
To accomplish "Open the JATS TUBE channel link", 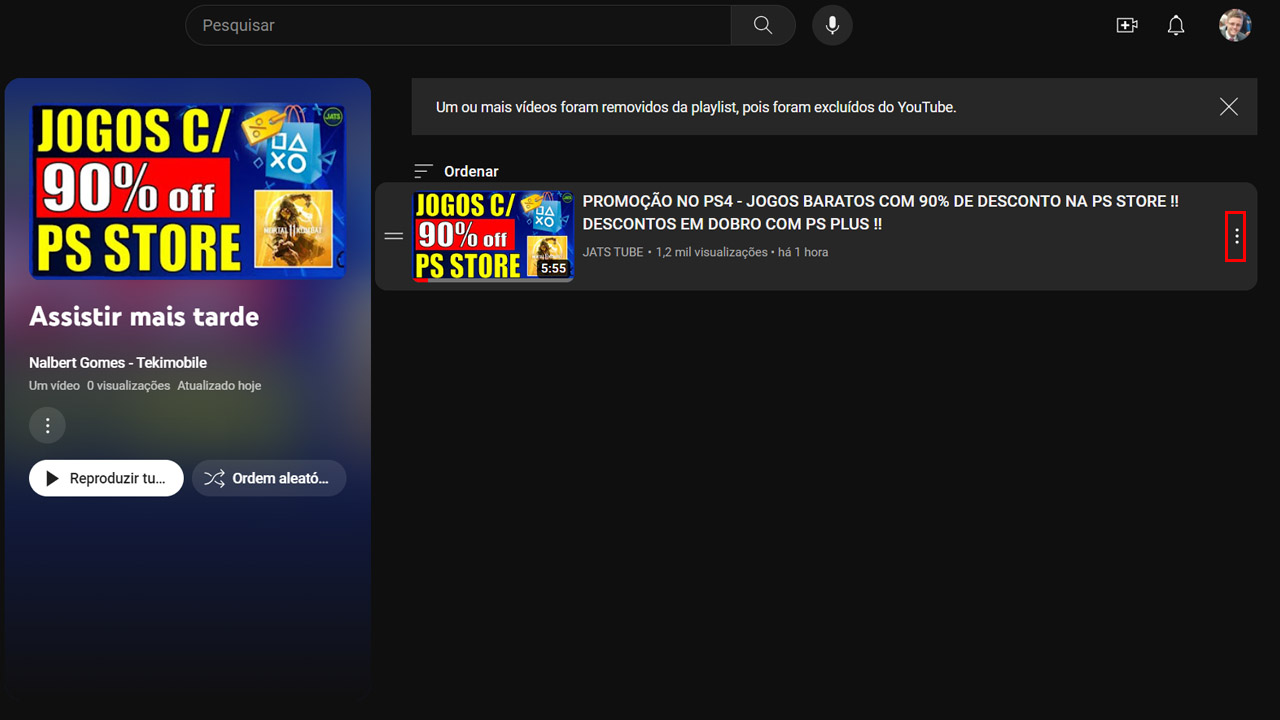I will pos(613,252).
